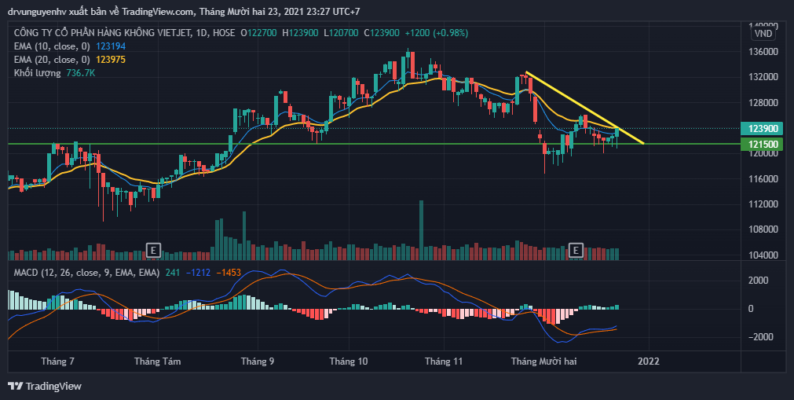Screen dimensions: 794x400
Task: Click the opening price O122700 in the header
Action: [x=259, y=33]
